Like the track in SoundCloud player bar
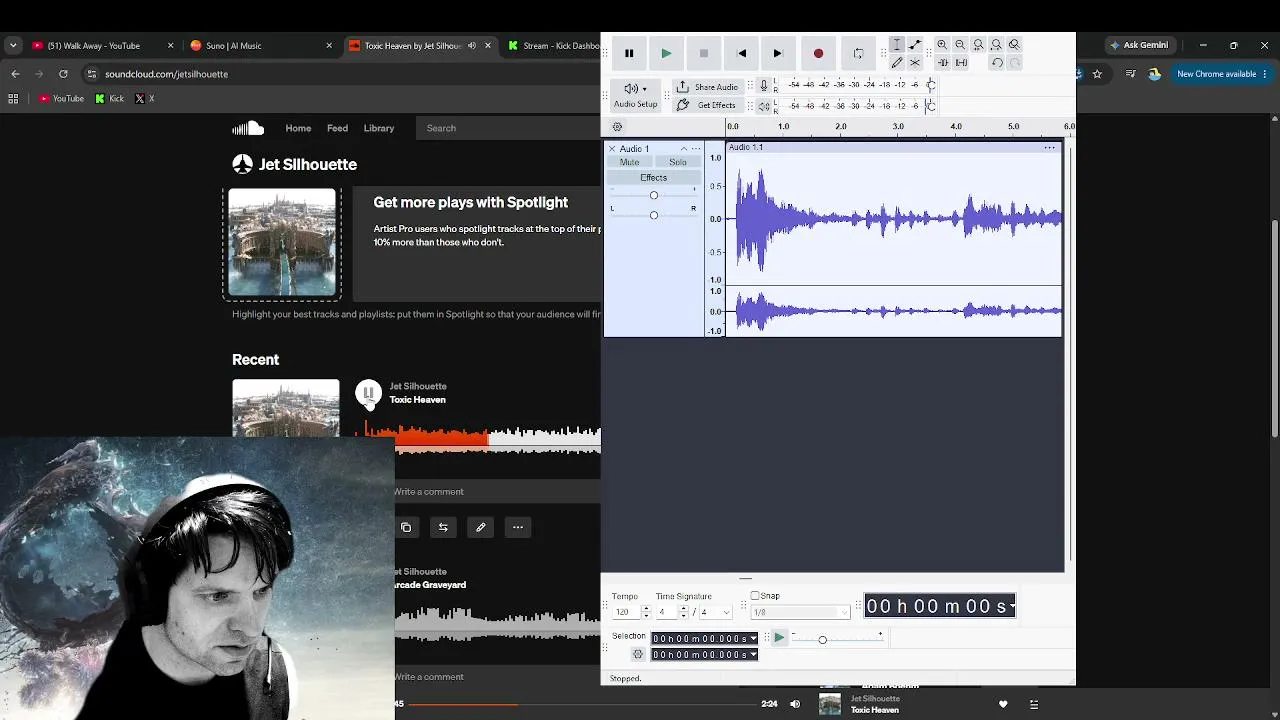Image resolution: width=1280 pixels, height=720 pixels. pyautogui.click(x=1003, y=704)
